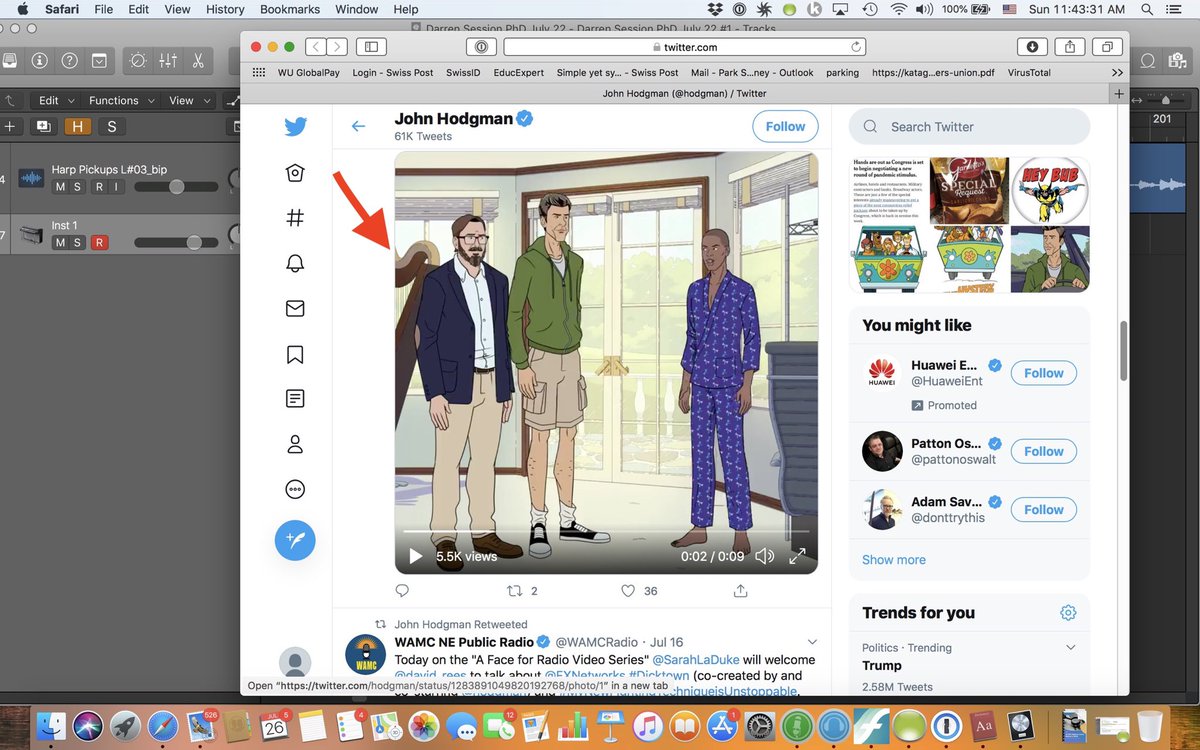Reply to the video tweet
1200x750 pixels.
(x=402, y=591)
